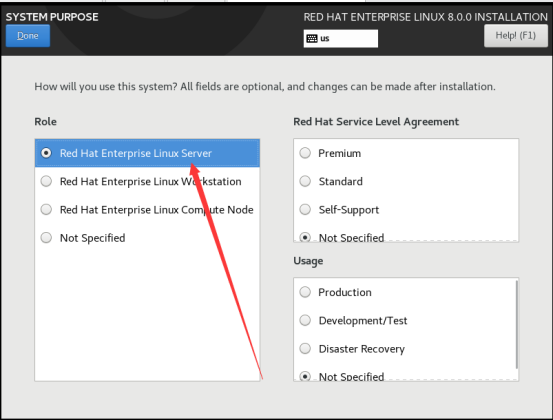
Task: Click the Usage list vertical scrollbar
Action: click(x=517, y=324)
